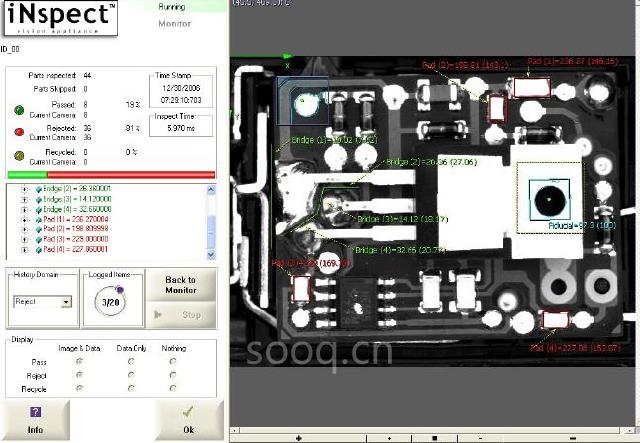640x443 pixels.
Task: Click the large plus zoom button
Action: point(299,438)
